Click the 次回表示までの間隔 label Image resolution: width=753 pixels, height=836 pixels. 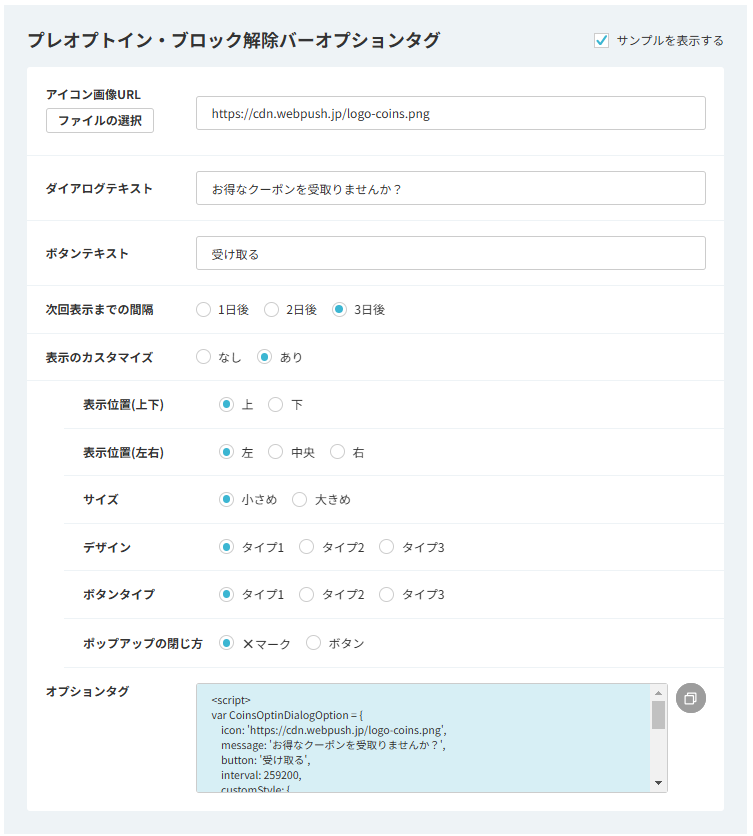(x=100, y=310)
